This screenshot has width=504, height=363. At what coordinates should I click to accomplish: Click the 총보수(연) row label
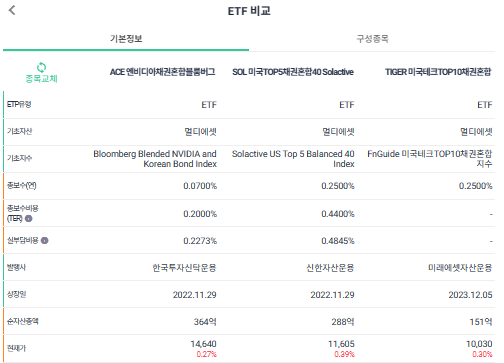pos(22,185)
